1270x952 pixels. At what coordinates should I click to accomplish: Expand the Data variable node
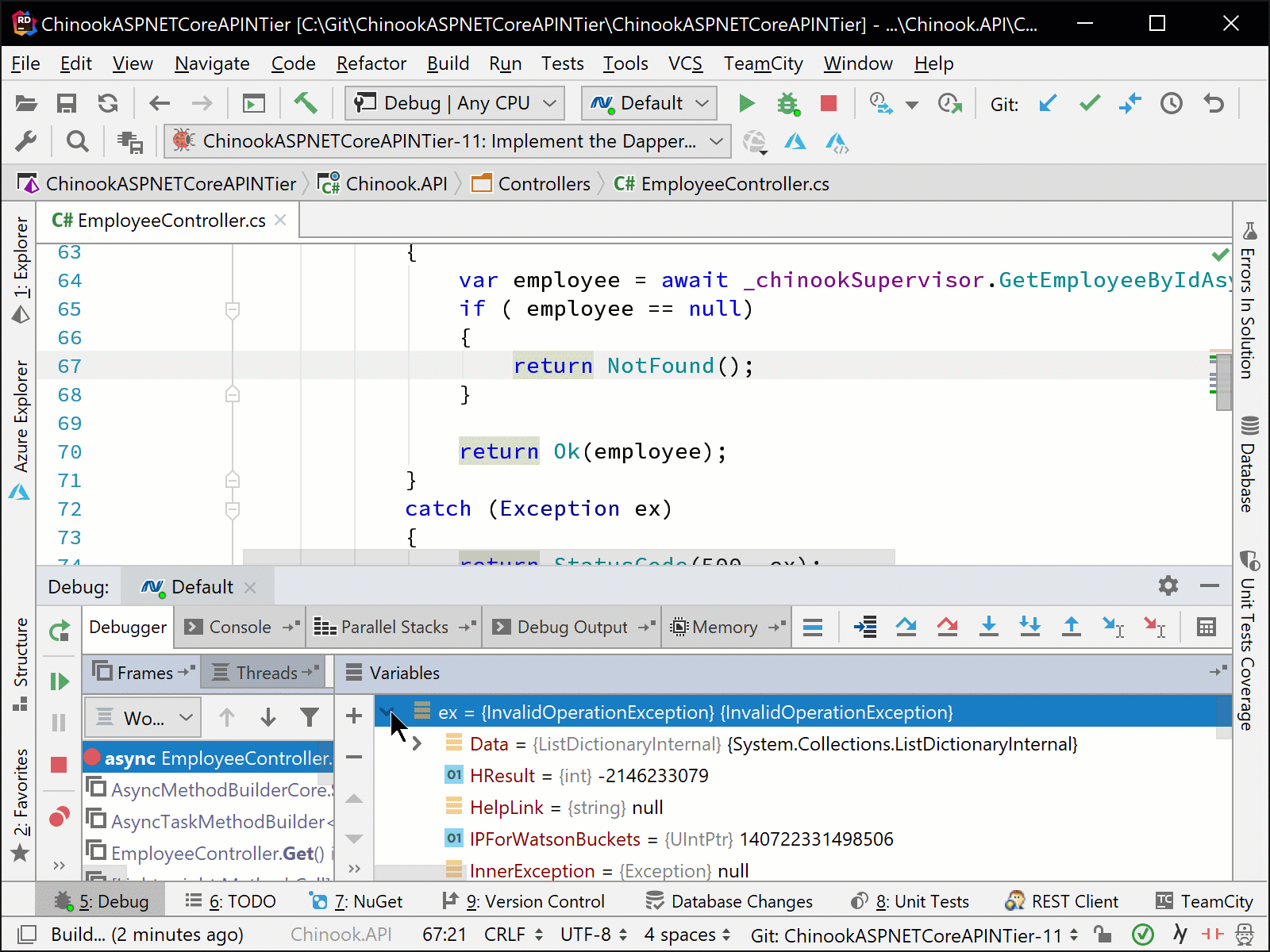(416, 743)
